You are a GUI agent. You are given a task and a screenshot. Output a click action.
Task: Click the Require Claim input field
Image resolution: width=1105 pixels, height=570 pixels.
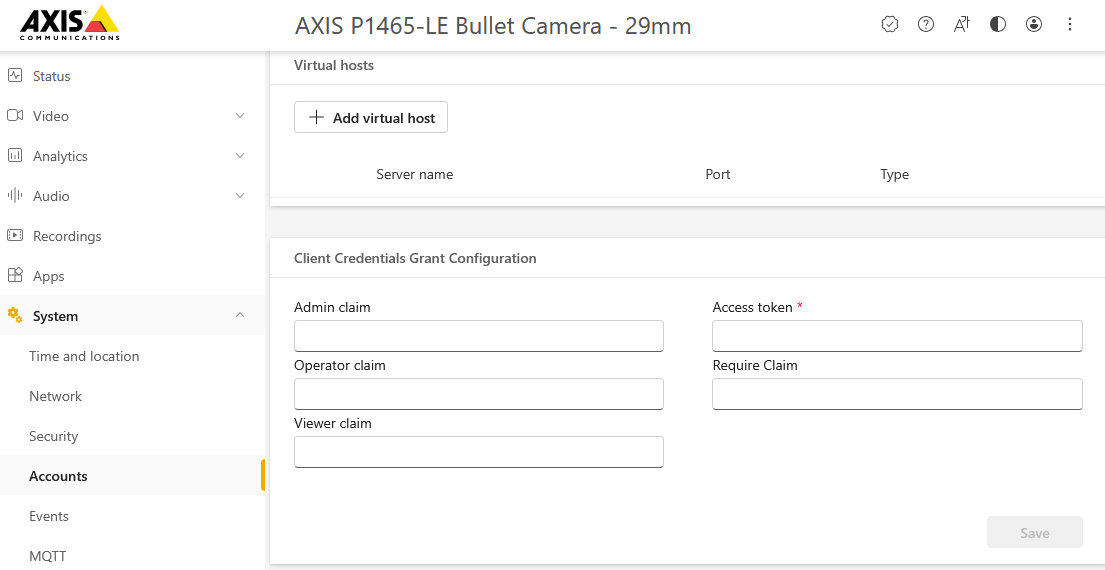(x=897, y=394)
